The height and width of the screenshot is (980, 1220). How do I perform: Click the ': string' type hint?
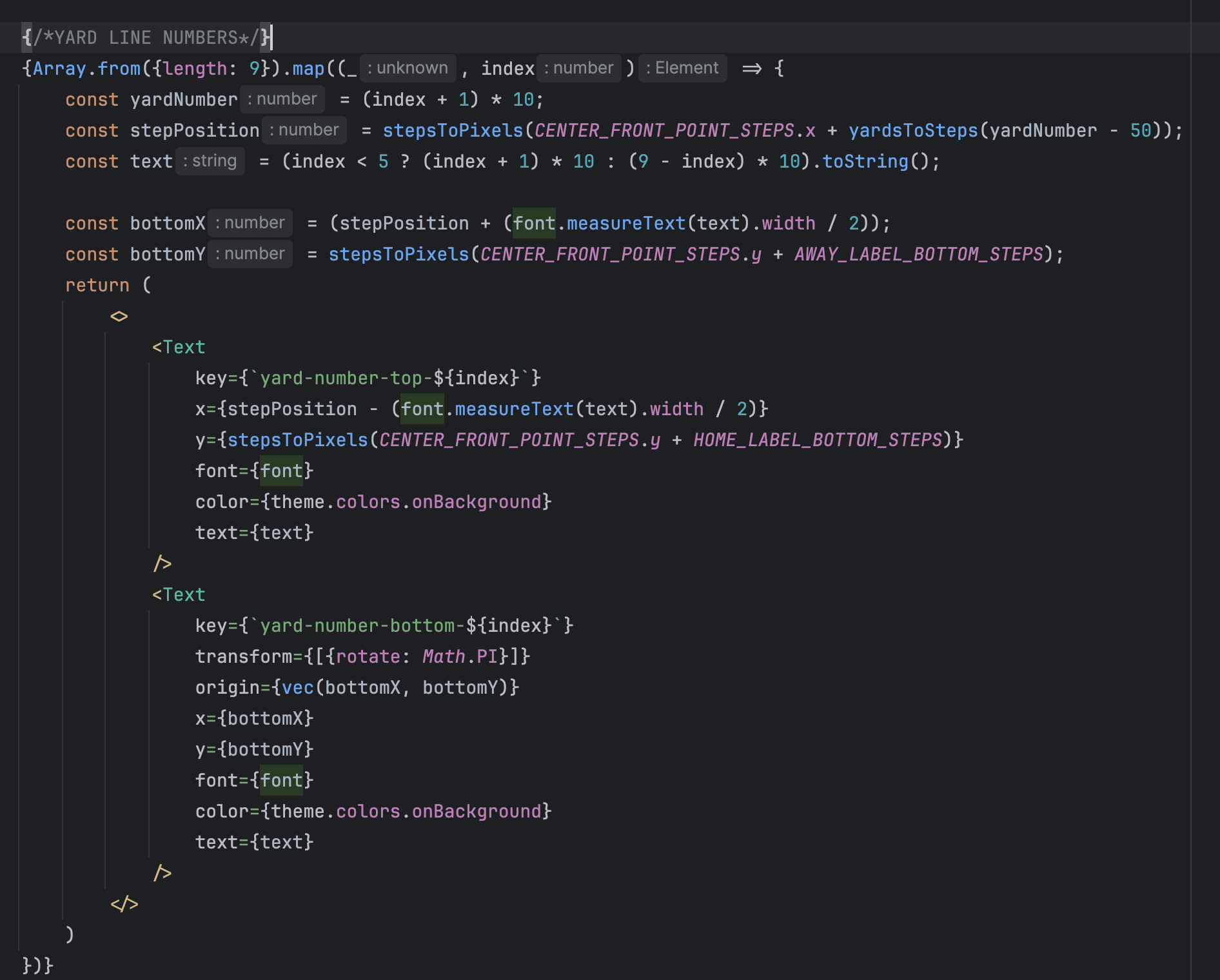point(210,161)
